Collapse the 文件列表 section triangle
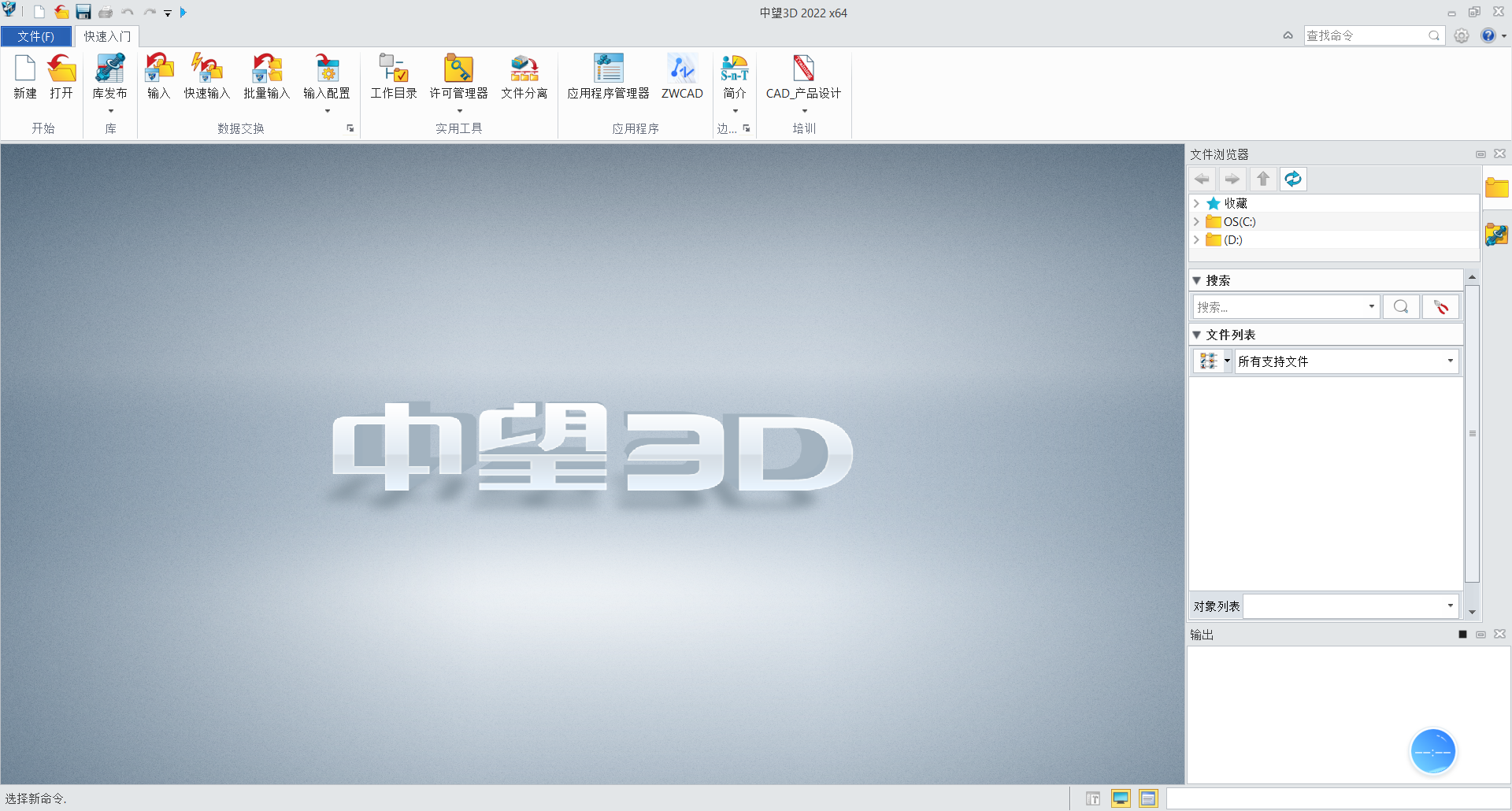The height and width of the screenshot is (811, 1512). point(1197,335)
